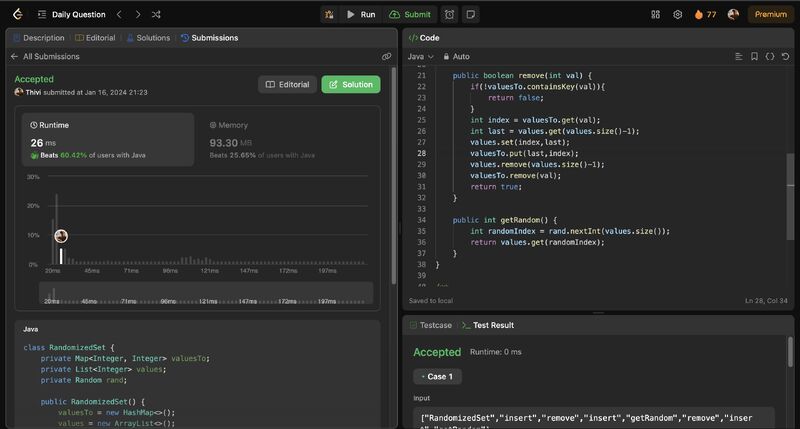This screenshot has height=429, width=800.
Task: Pick a random question with shuffle icon
Action: point(156,14)
